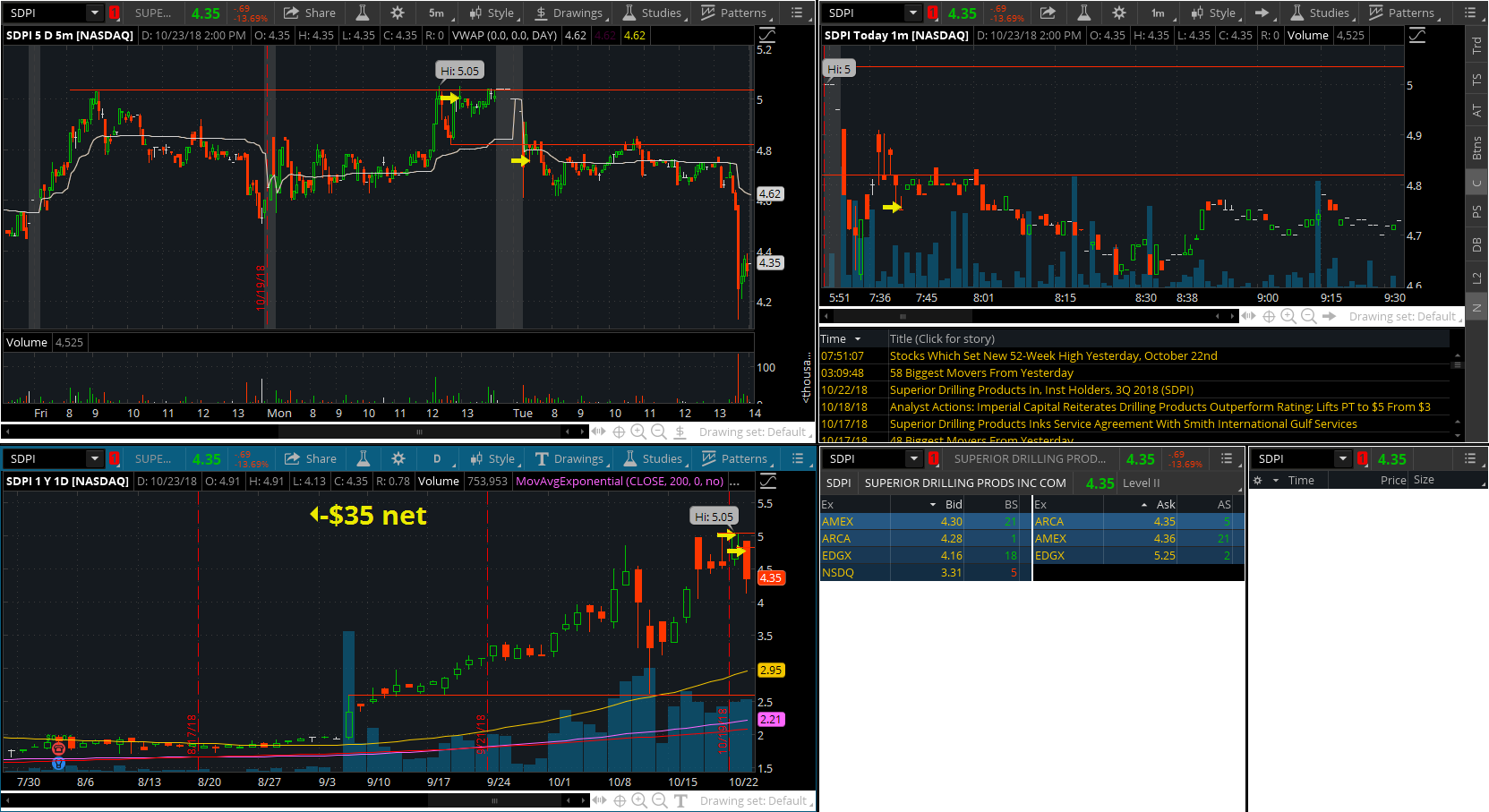Change the 1m timeframe on the top-right chart
This screenshot has height=812, width=1489.
1158,13
